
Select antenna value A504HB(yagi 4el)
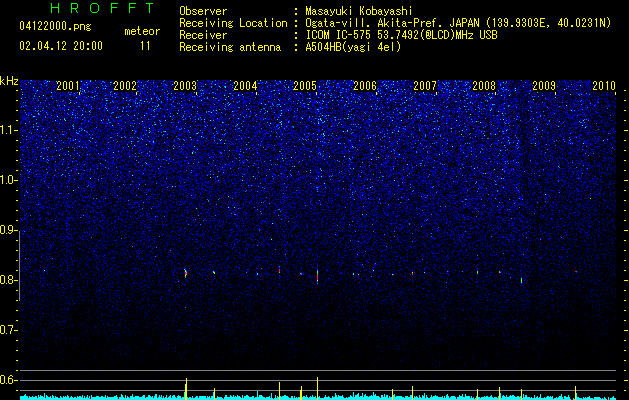coord(353,47)
